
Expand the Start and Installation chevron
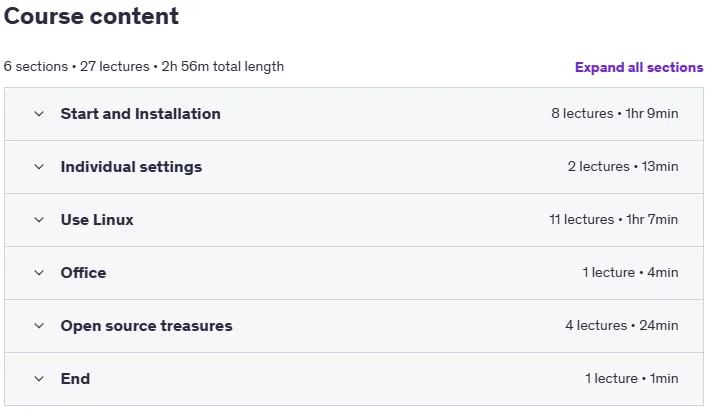(x=39, y=114)
